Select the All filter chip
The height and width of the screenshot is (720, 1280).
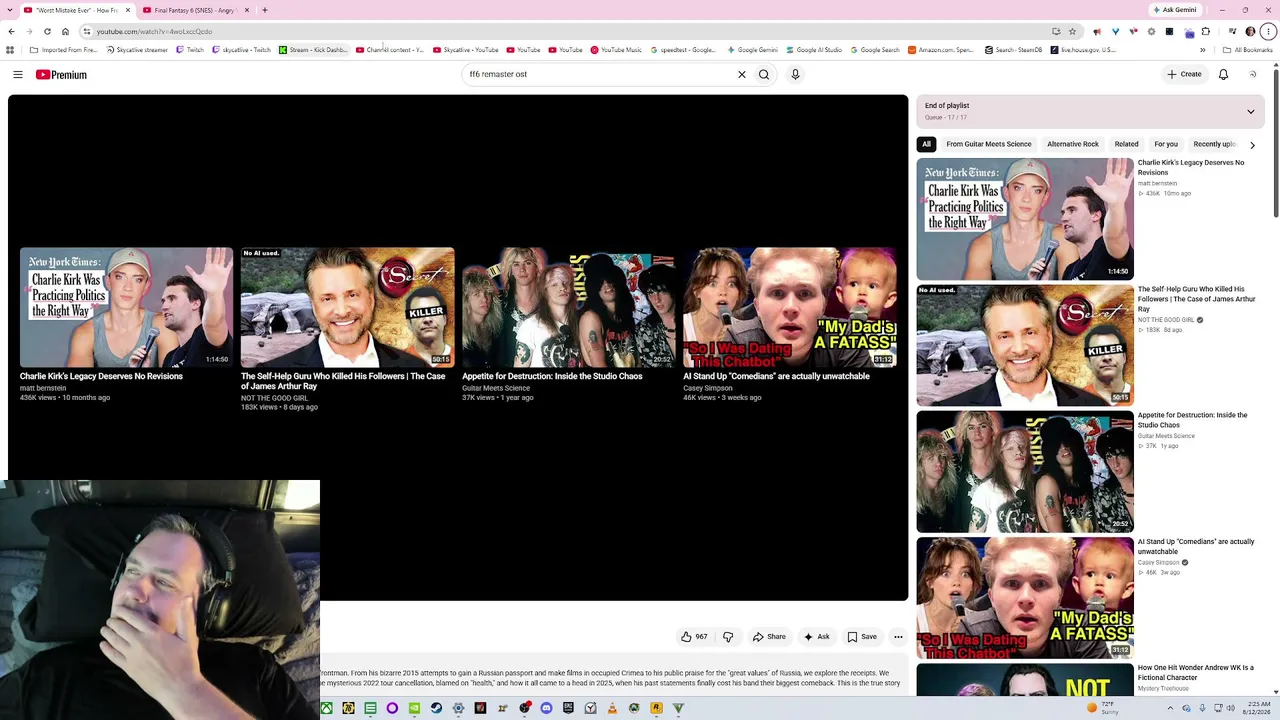926,144
